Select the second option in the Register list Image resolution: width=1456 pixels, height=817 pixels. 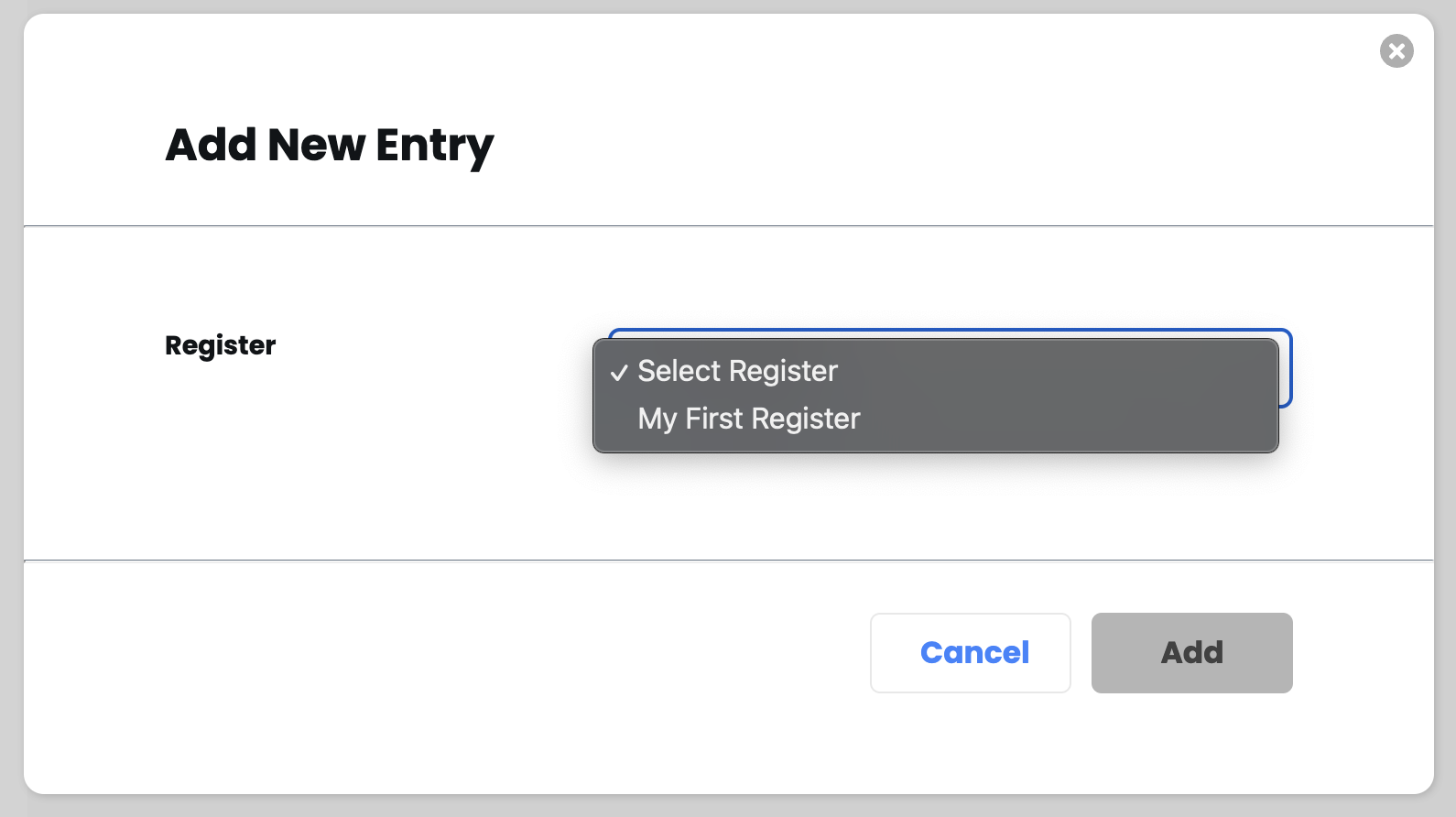pos(749,419)
